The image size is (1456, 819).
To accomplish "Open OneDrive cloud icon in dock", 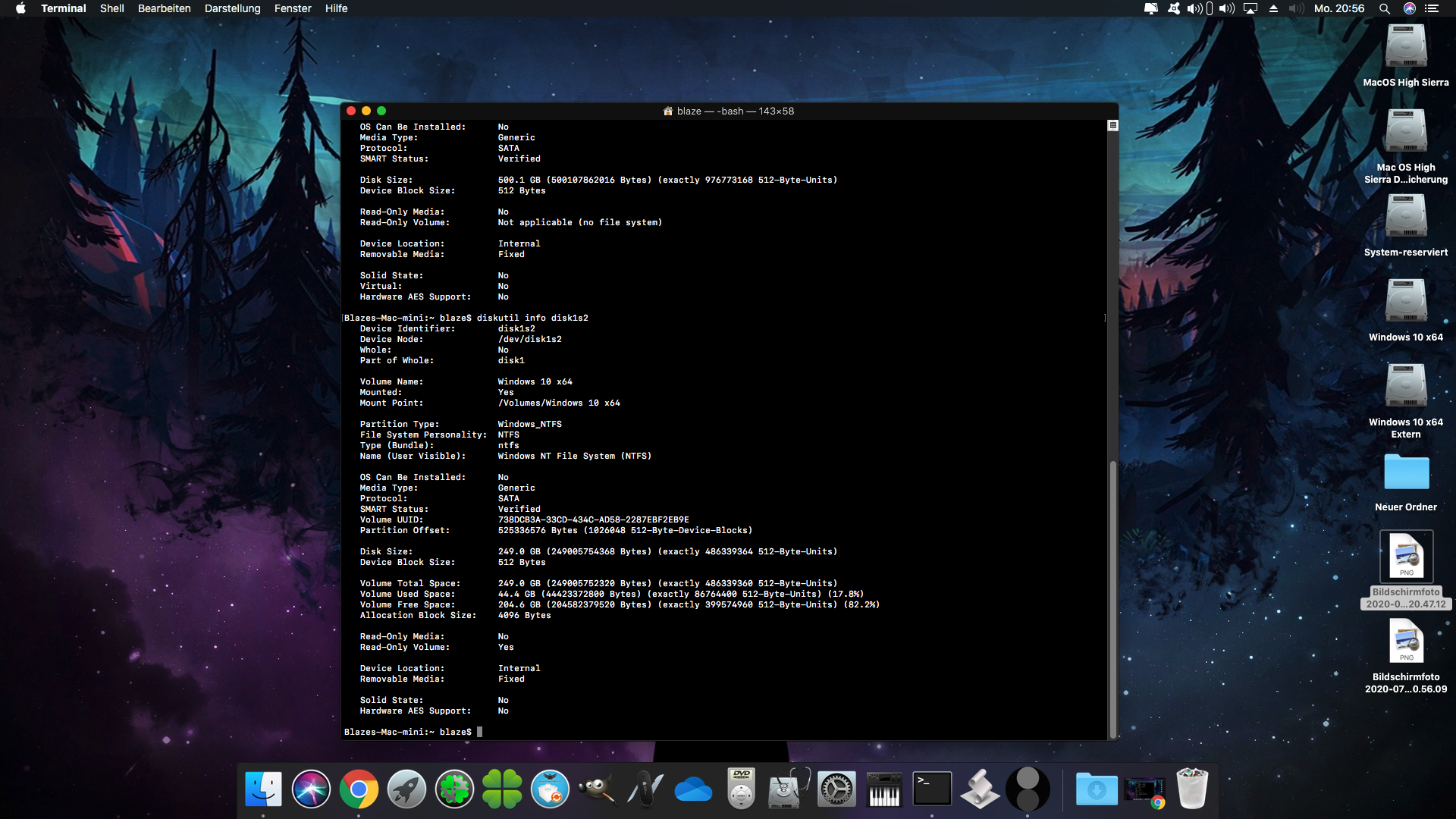I will 693,789.
